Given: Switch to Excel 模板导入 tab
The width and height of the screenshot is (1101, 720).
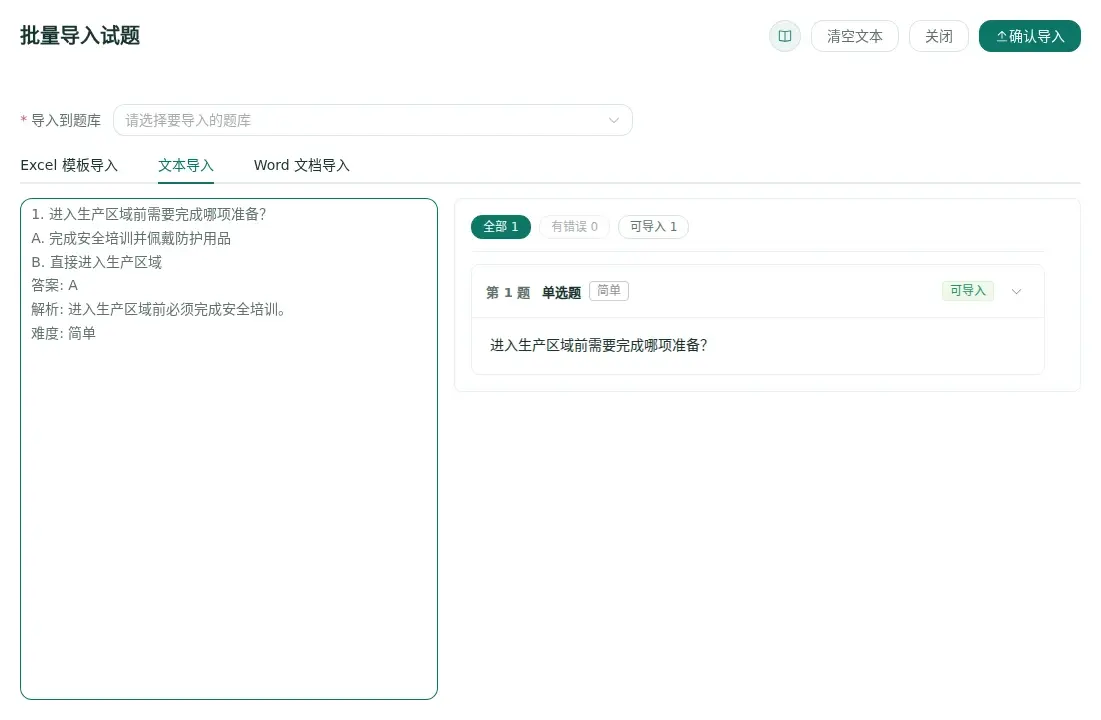Looking at the screenshot, I should click(x=69, y=165).
